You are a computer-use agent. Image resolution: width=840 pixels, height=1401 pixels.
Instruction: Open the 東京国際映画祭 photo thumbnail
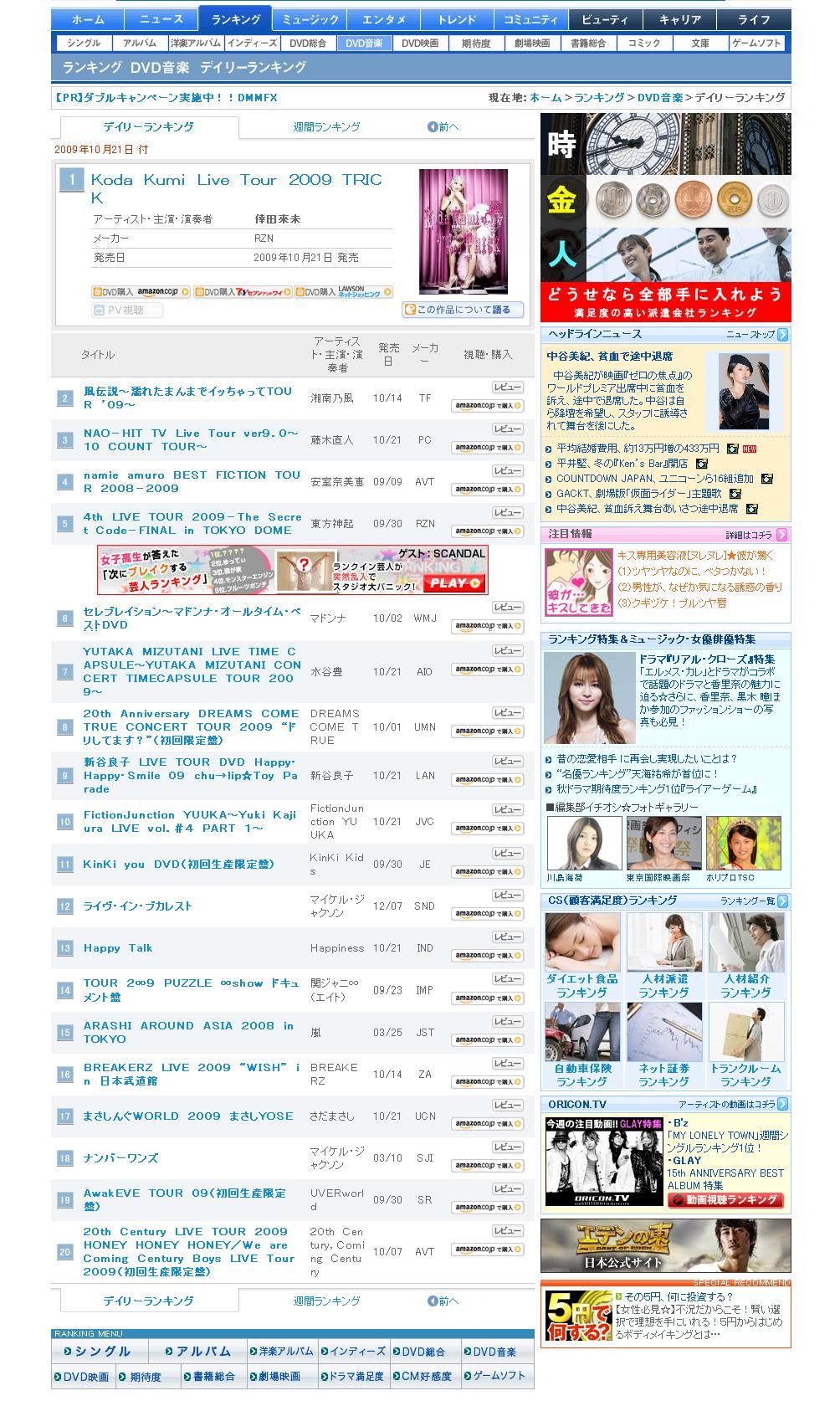tap(663, 844)
